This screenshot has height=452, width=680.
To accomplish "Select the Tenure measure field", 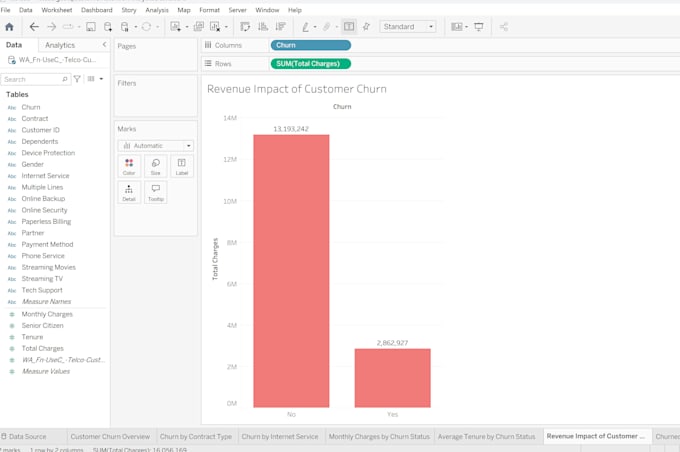I will tap(32, 337).
